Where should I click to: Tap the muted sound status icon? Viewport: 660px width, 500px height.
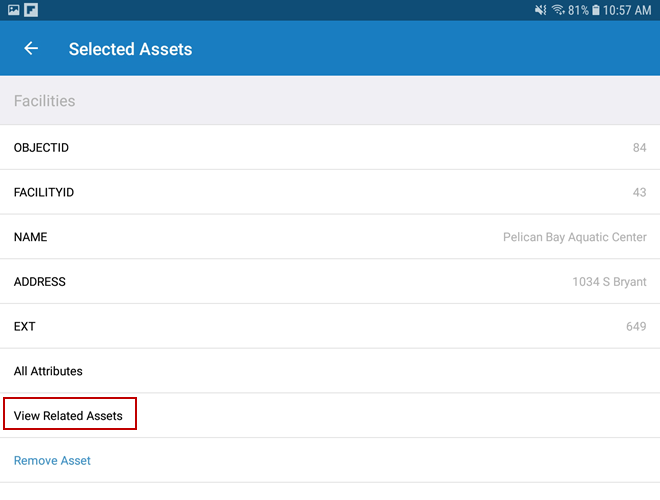(x=539, y=10)
